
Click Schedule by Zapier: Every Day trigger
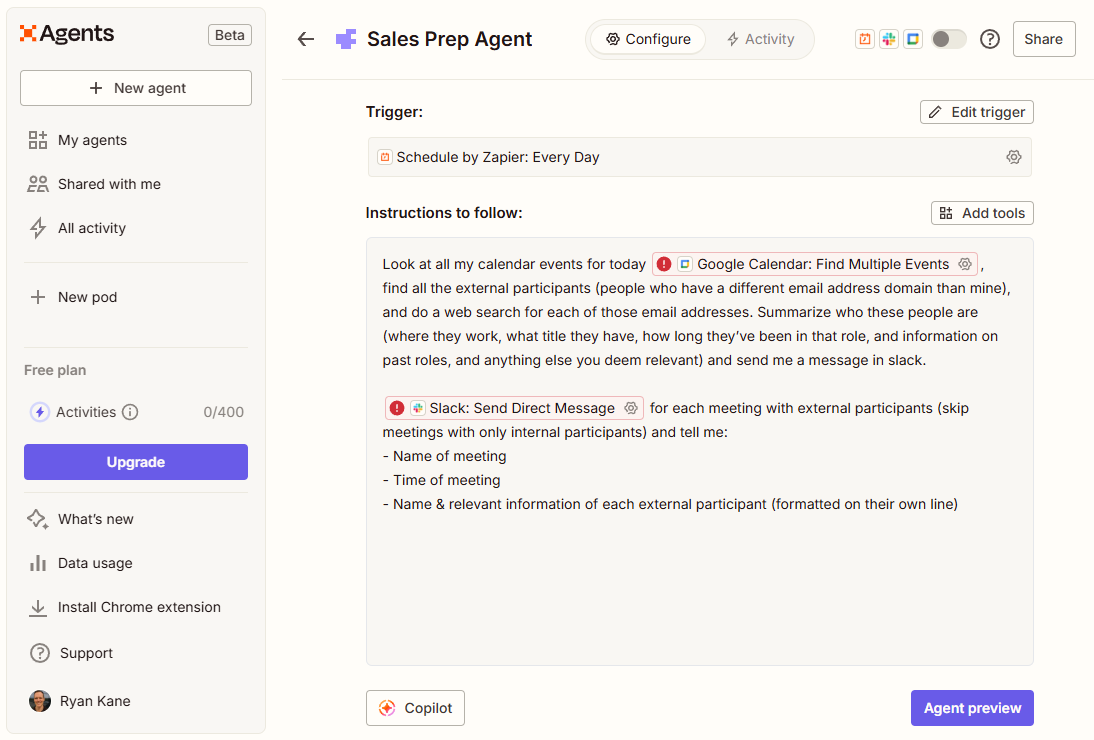pyautogui.click(x=700, y=157)
